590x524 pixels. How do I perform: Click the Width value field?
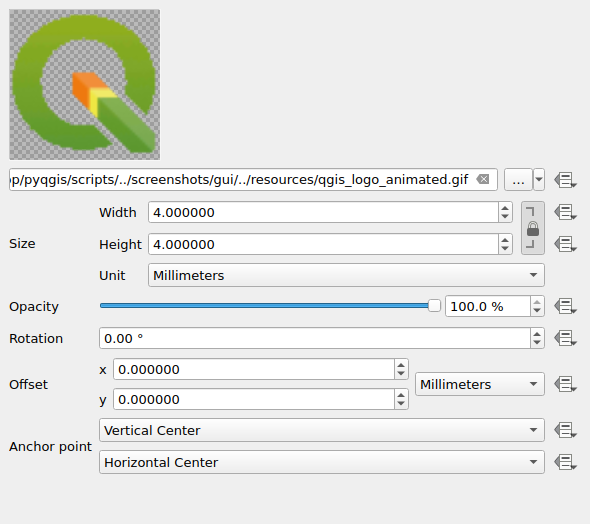324,212
